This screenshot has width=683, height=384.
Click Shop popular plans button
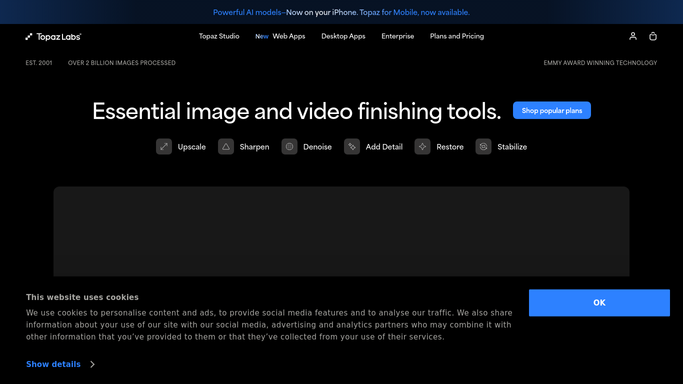[552, 111]
